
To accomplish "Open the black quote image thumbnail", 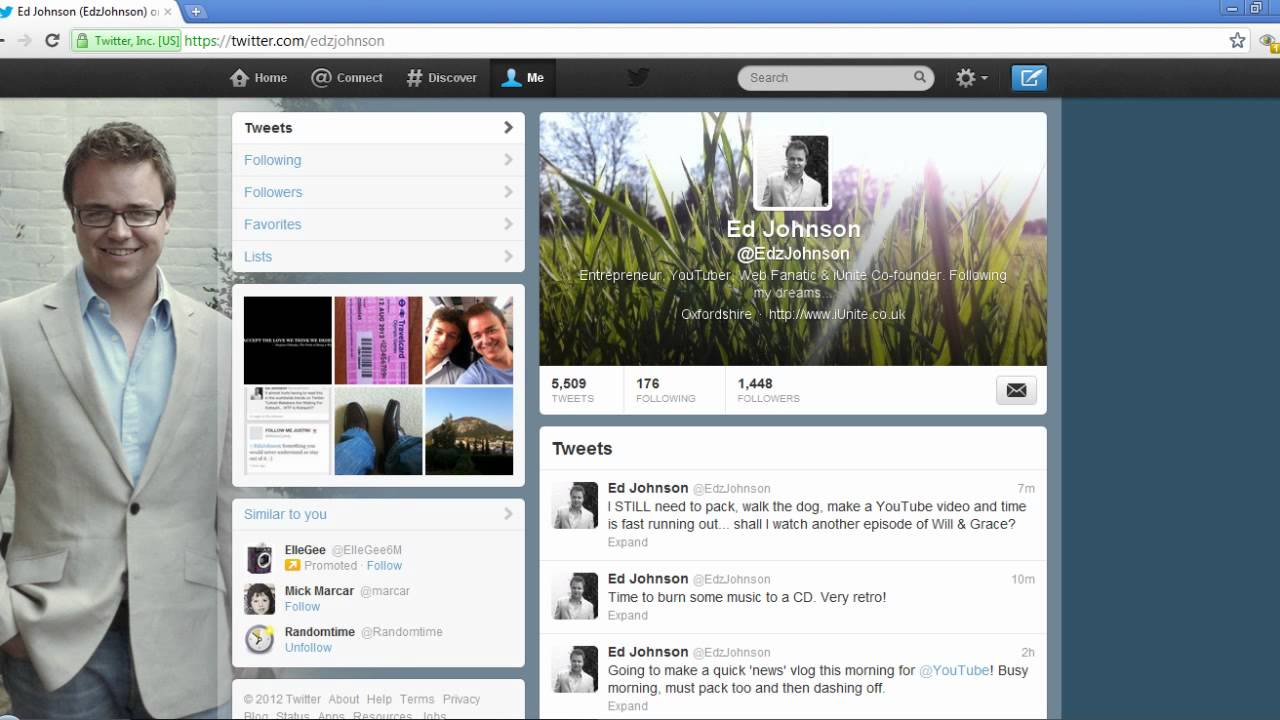I will [288, 340].
